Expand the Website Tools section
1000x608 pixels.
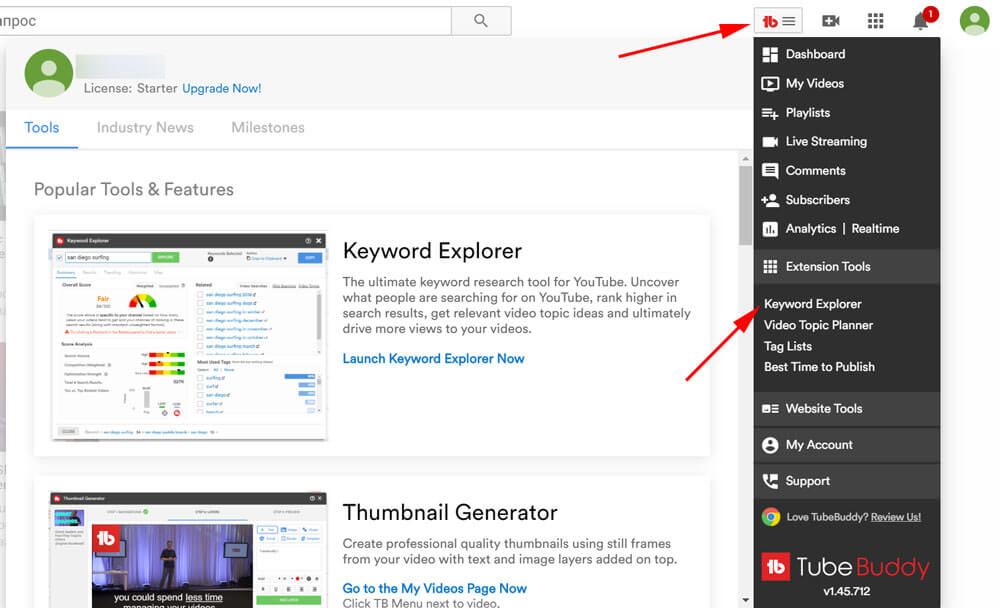[x=823, y=408]
